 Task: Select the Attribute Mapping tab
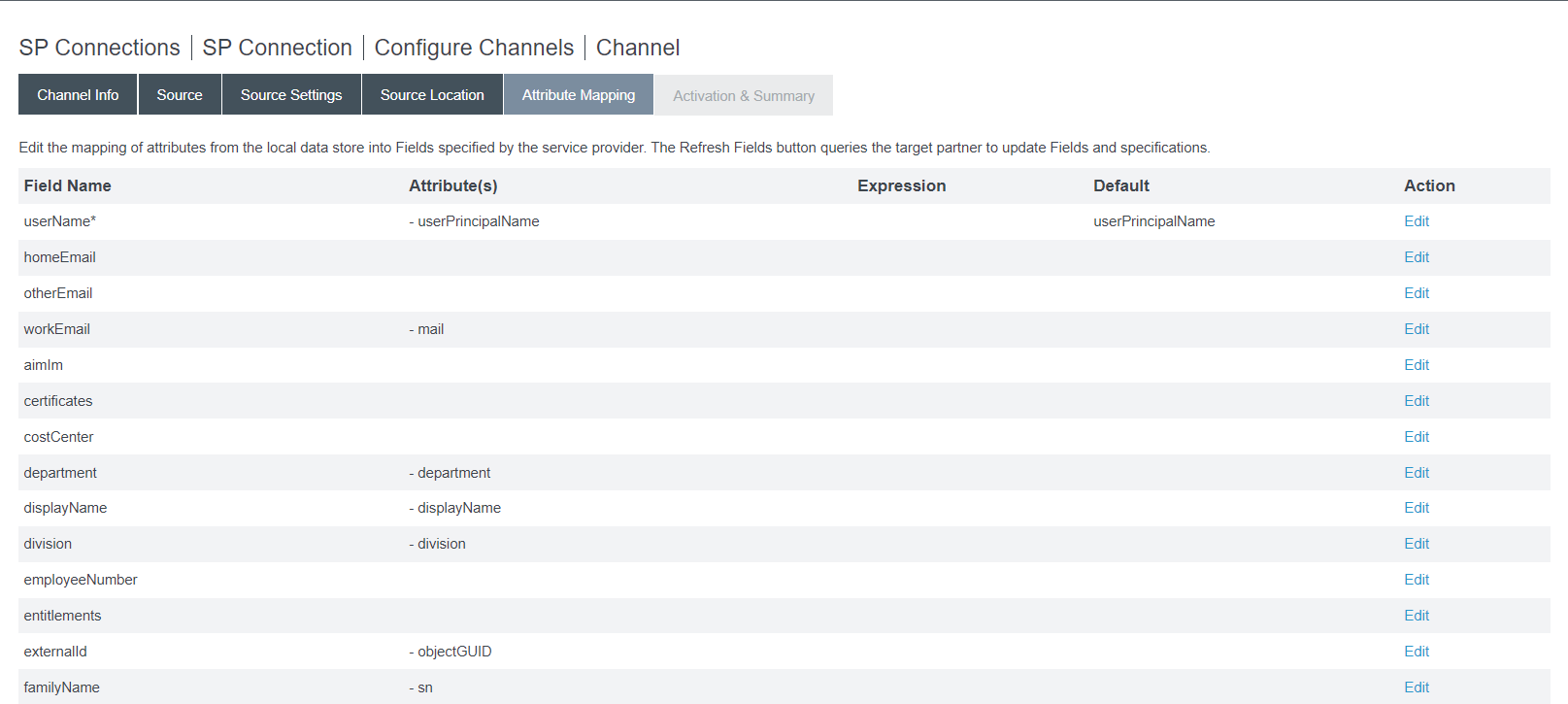coord(579,95)
